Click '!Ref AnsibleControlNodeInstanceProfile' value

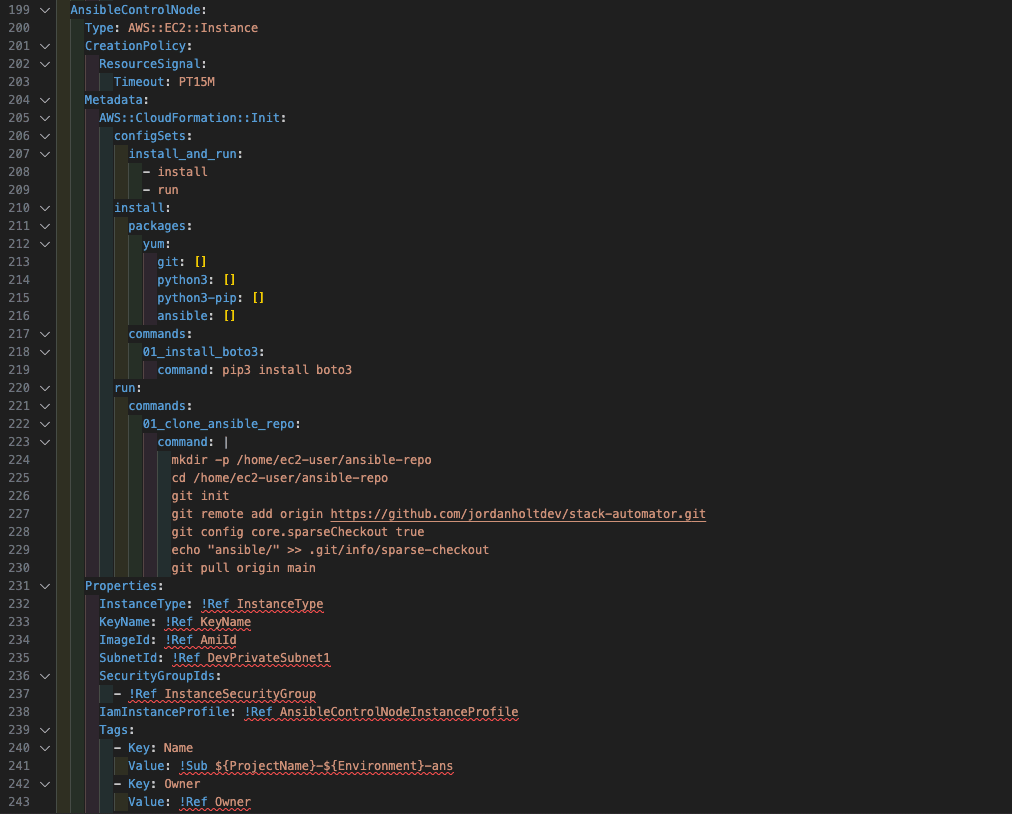click(381, 712)
